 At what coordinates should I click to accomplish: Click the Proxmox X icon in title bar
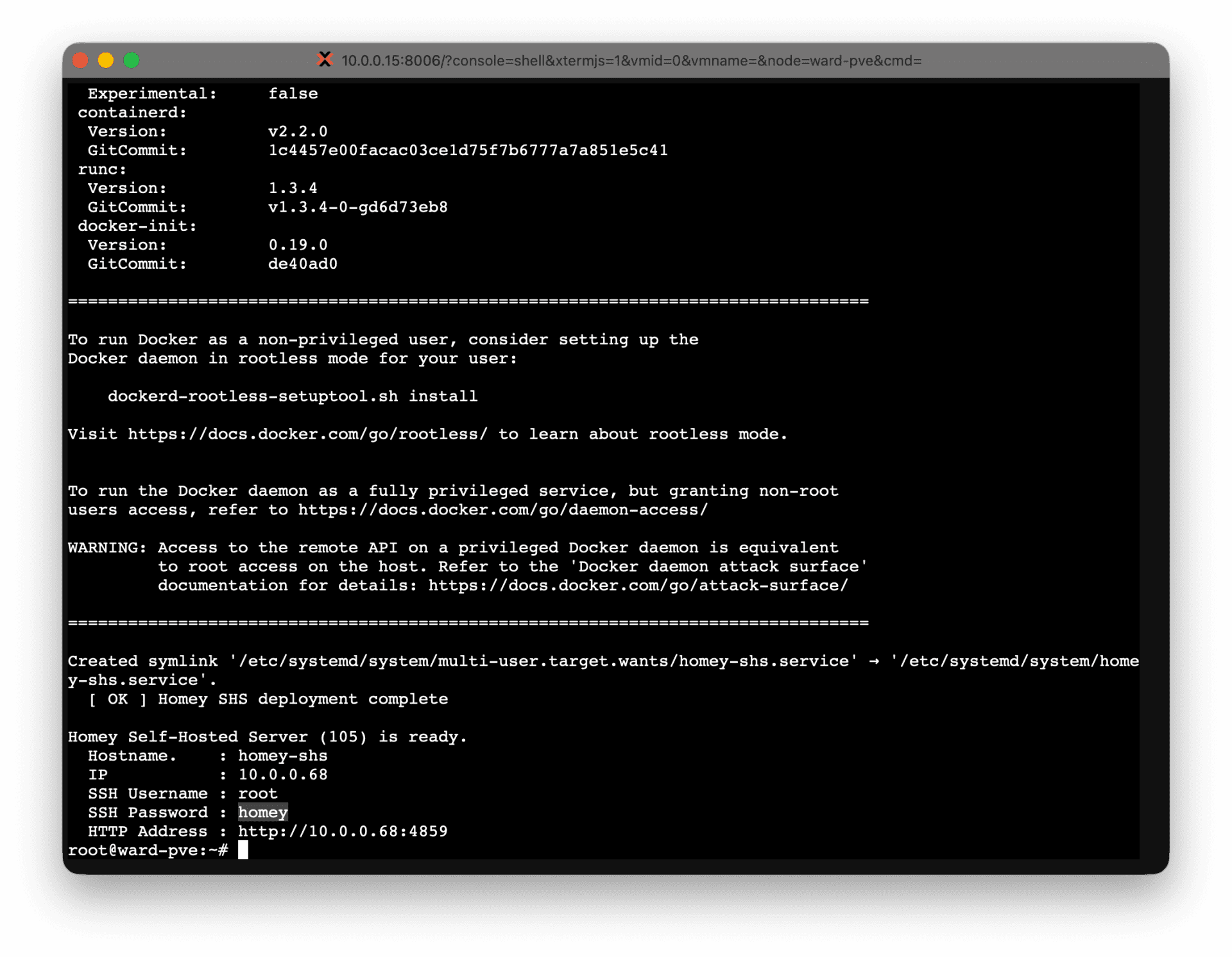click(325, 60)
